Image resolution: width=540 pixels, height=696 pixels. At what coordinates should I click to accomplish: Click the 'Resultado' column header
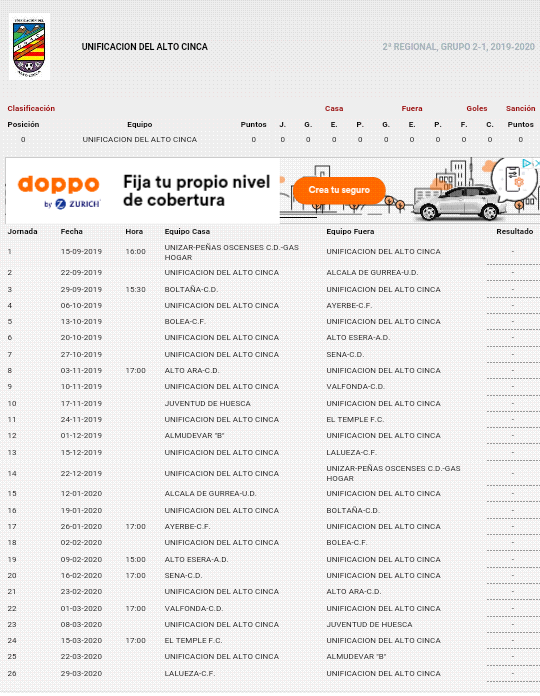click(x=515, y=231)
